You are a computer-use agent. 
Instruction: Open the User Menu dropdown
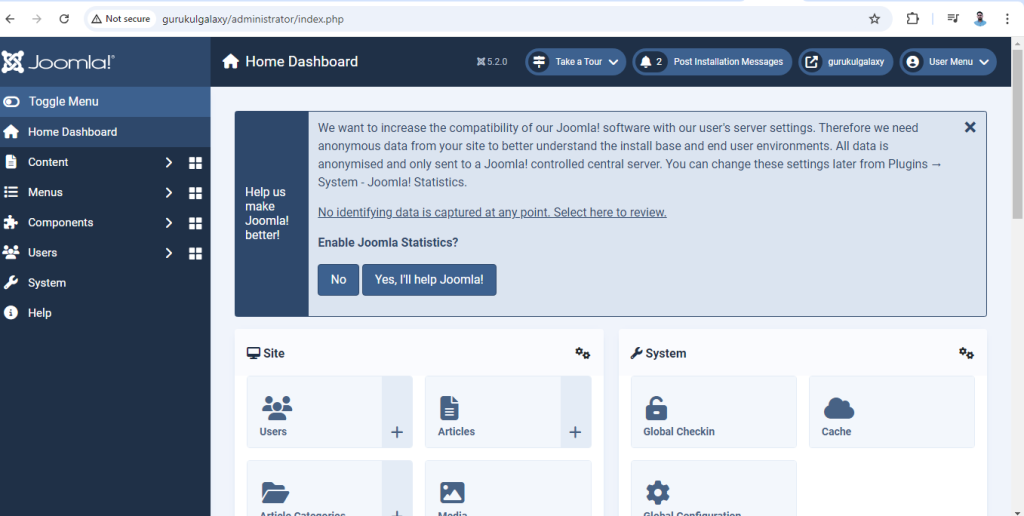pos(948,62)
